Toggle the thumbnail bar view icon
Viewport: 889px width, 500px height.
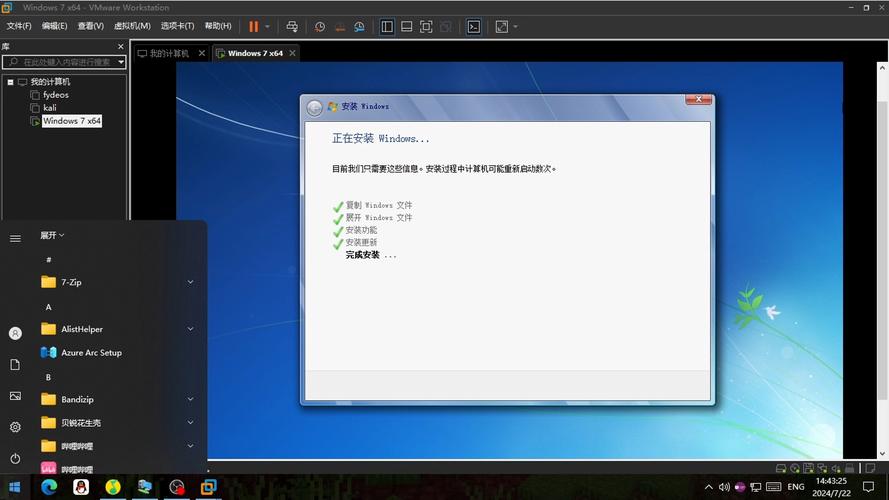(407, 27)
